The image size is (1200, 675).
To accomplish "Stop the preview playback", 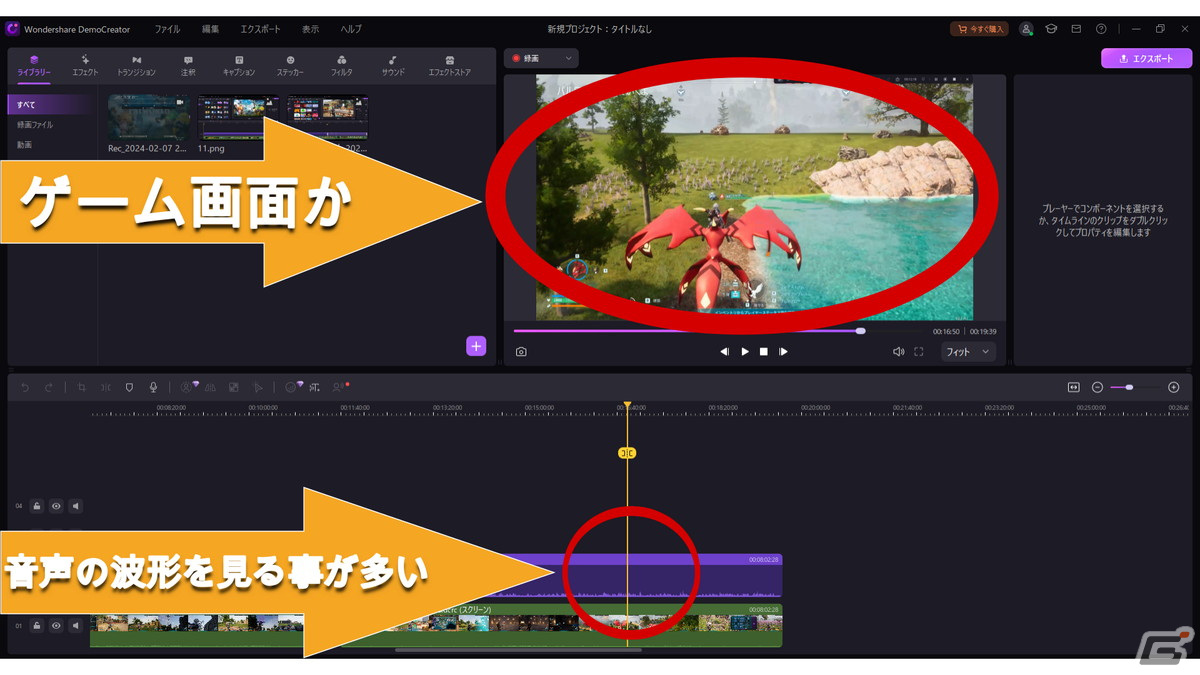I will (764, 352).
